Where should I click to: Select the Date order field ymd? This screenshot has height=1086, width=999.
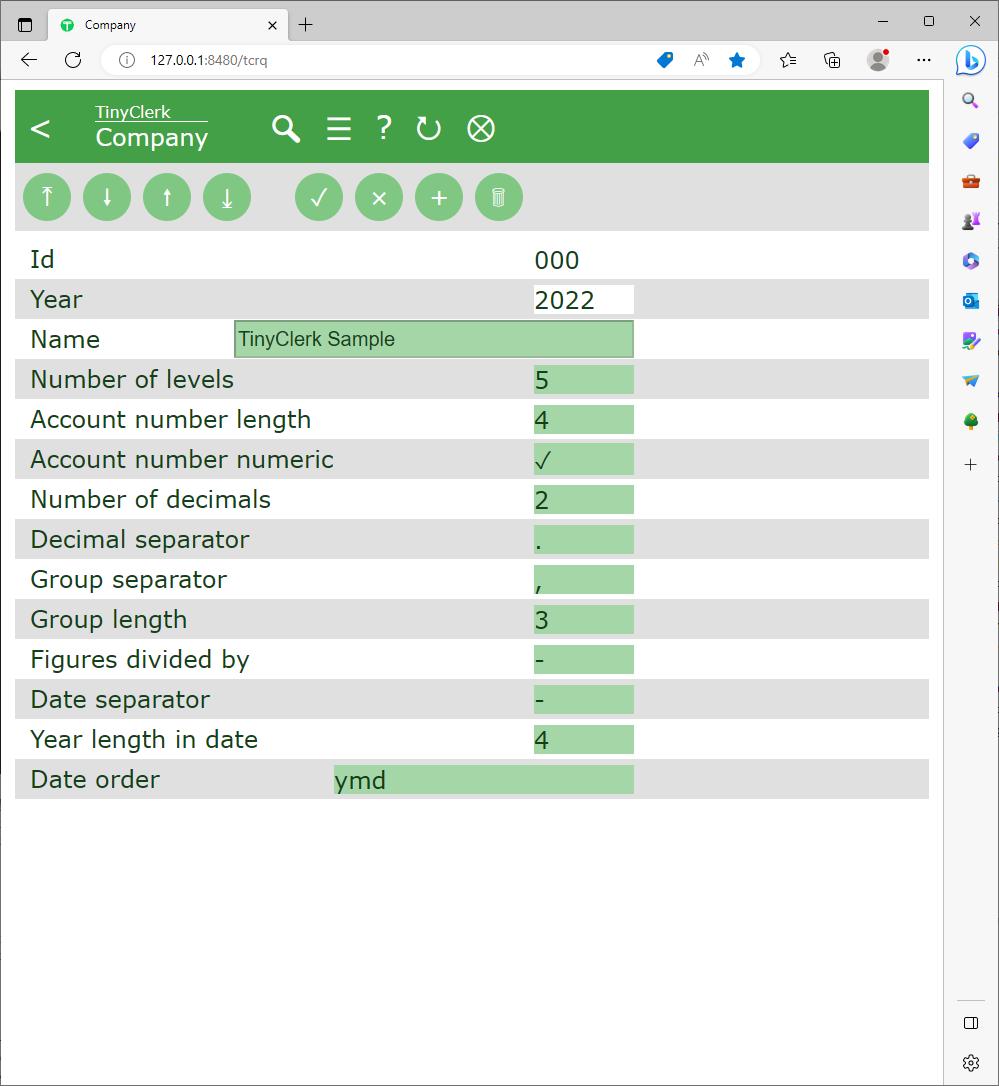click(x=483, y=780)
